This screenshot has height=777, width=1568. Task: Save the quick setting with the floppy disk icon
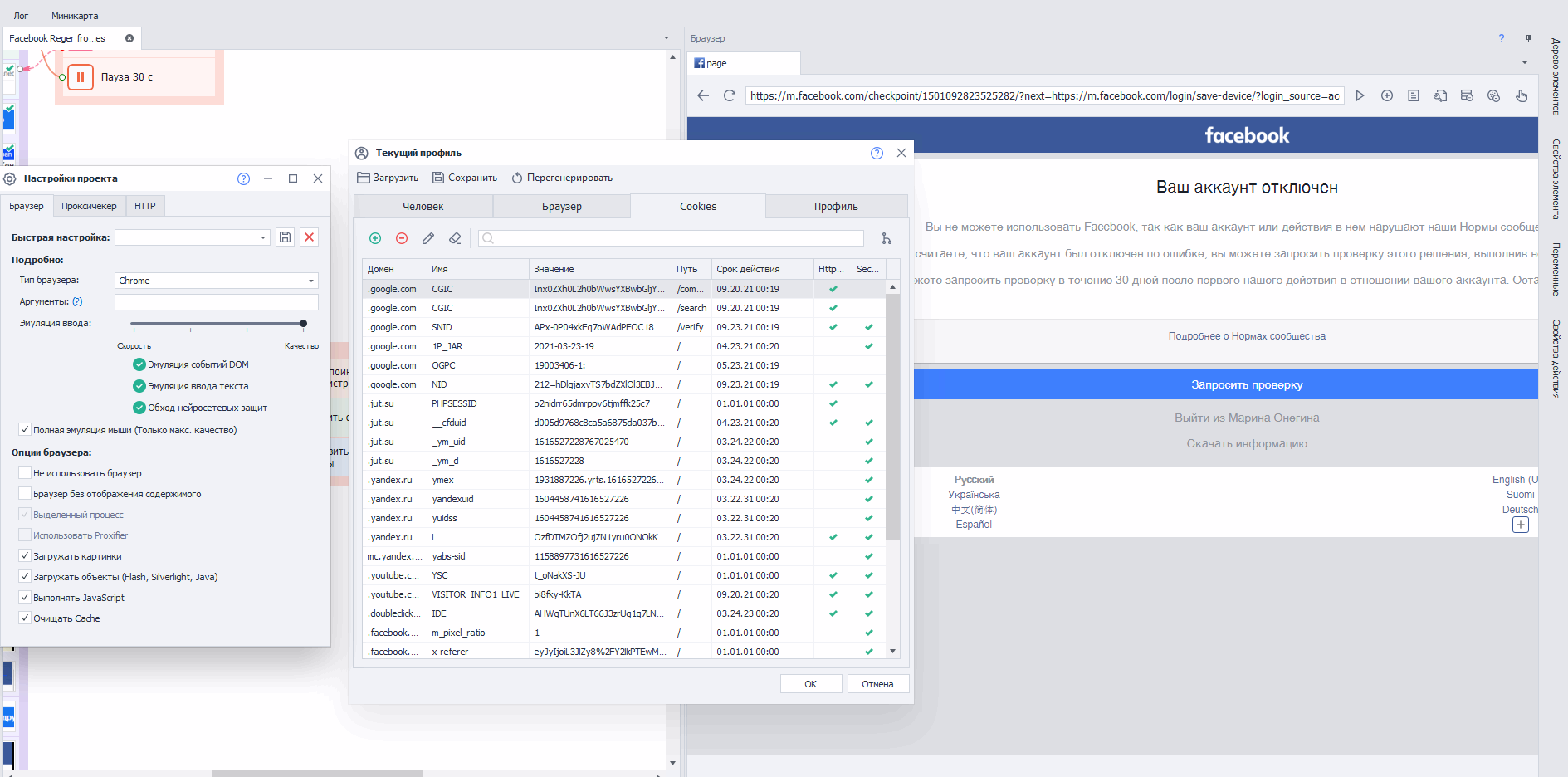285,237
